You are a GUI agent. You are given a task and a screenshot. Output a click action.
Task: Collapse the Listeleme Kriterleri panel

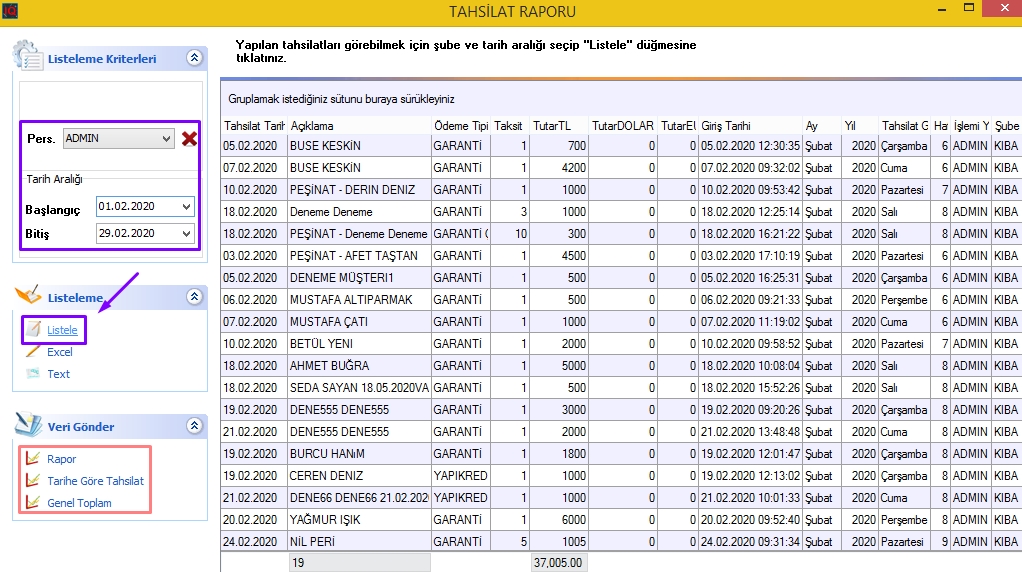[194, 59]
